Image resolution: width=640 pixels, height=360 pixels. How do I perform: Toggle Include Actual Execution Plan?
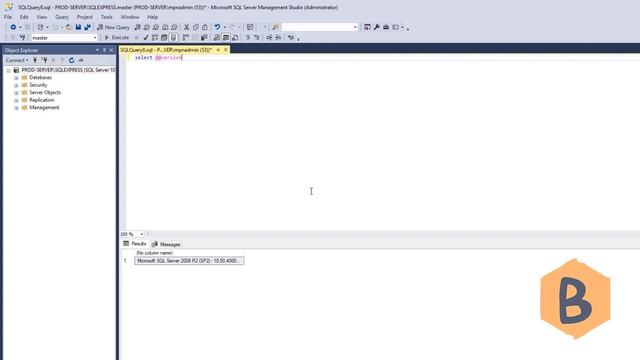coord(186,38)
